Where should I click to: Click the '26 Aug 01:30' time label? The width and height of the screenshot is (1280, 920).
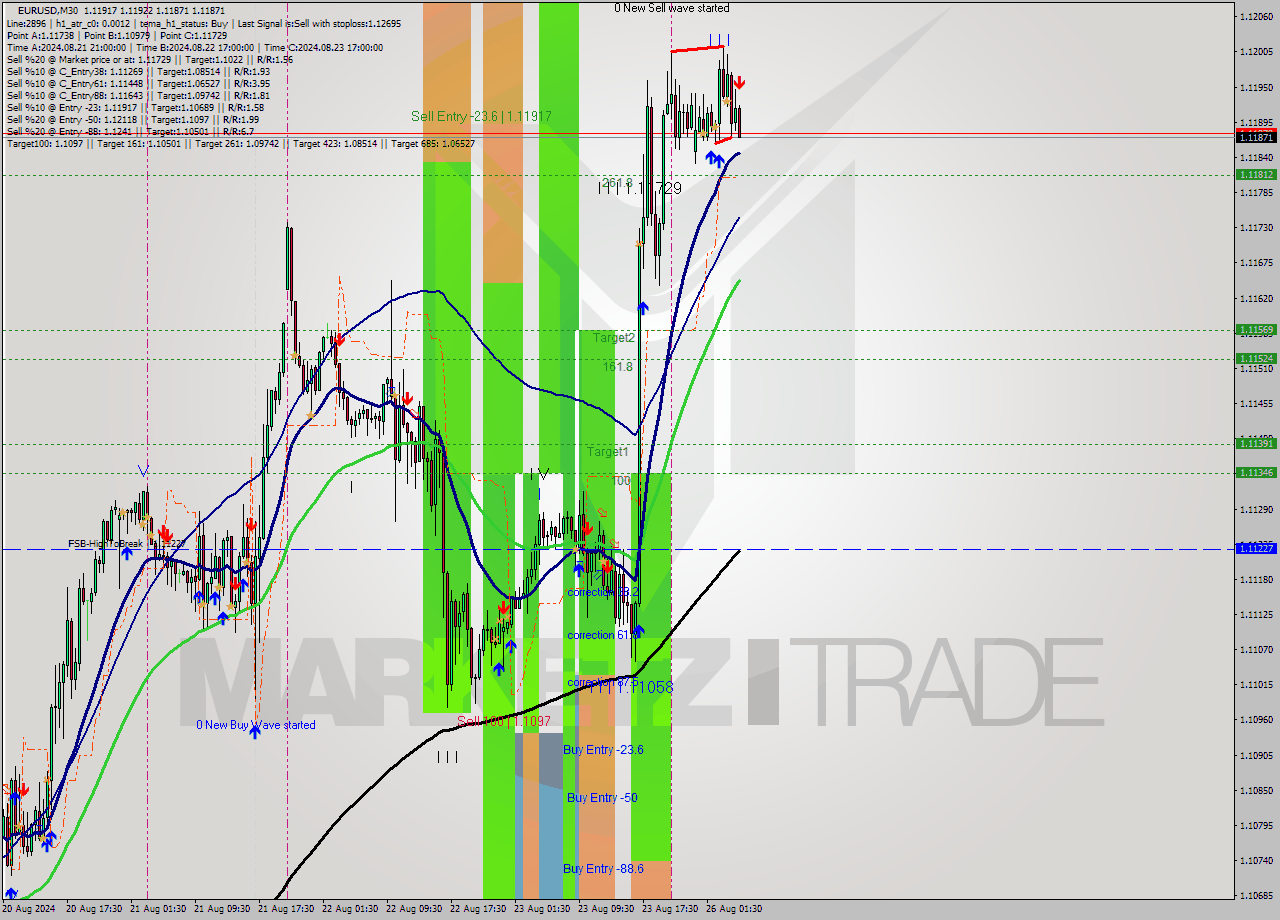pyautogui.click(x=734, y=909)
